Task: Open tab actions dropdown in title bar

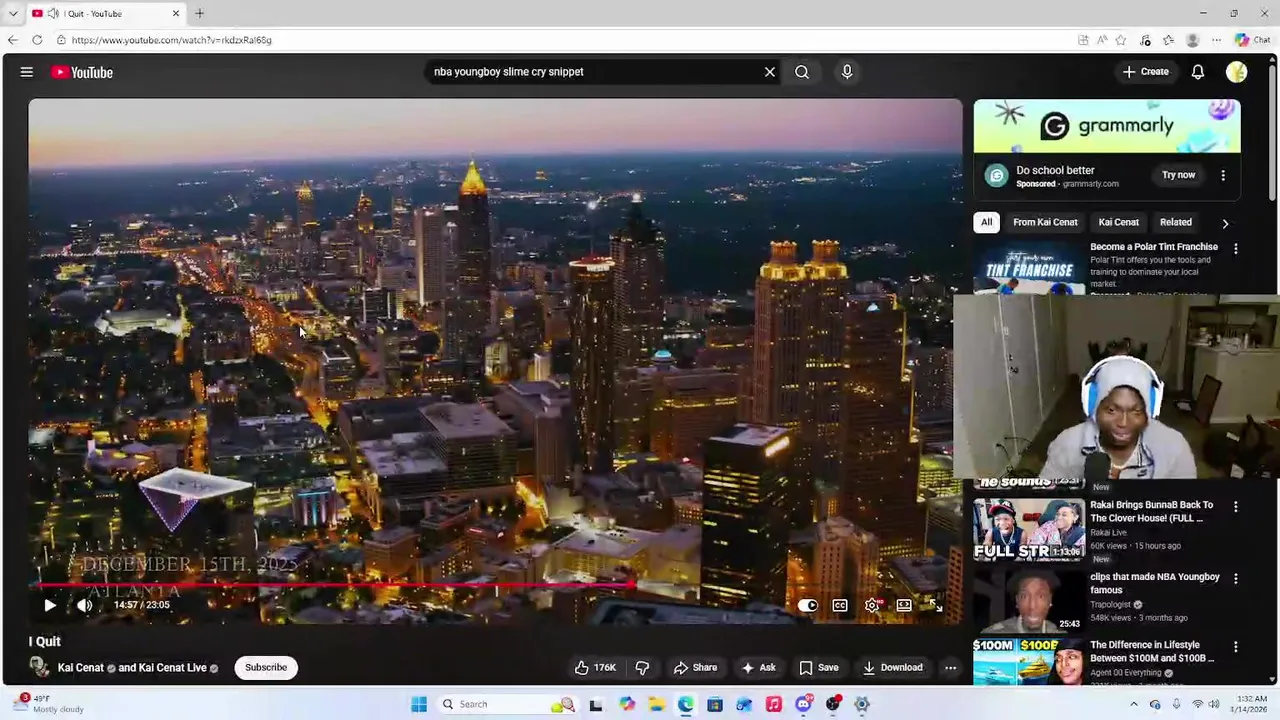Action: tap(13, 13)
